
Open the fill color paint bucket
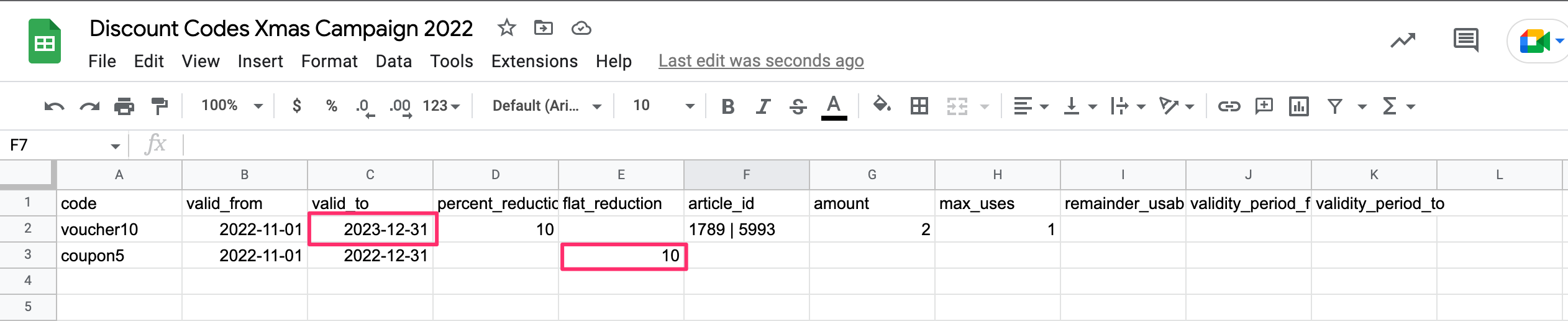tap(882, 105)
